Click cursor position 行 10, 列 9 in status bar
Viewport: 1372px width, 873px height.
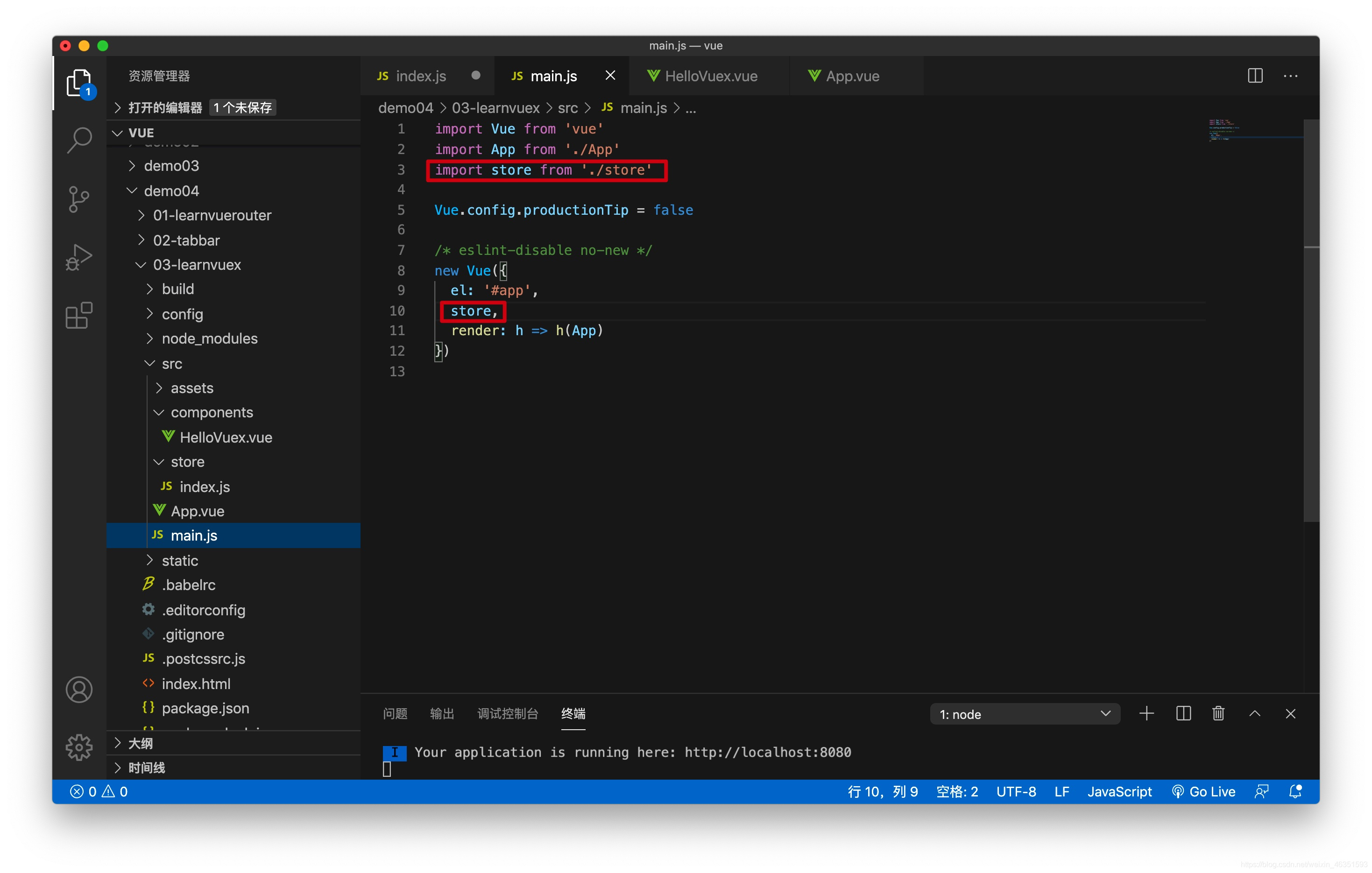coord(883,792)
